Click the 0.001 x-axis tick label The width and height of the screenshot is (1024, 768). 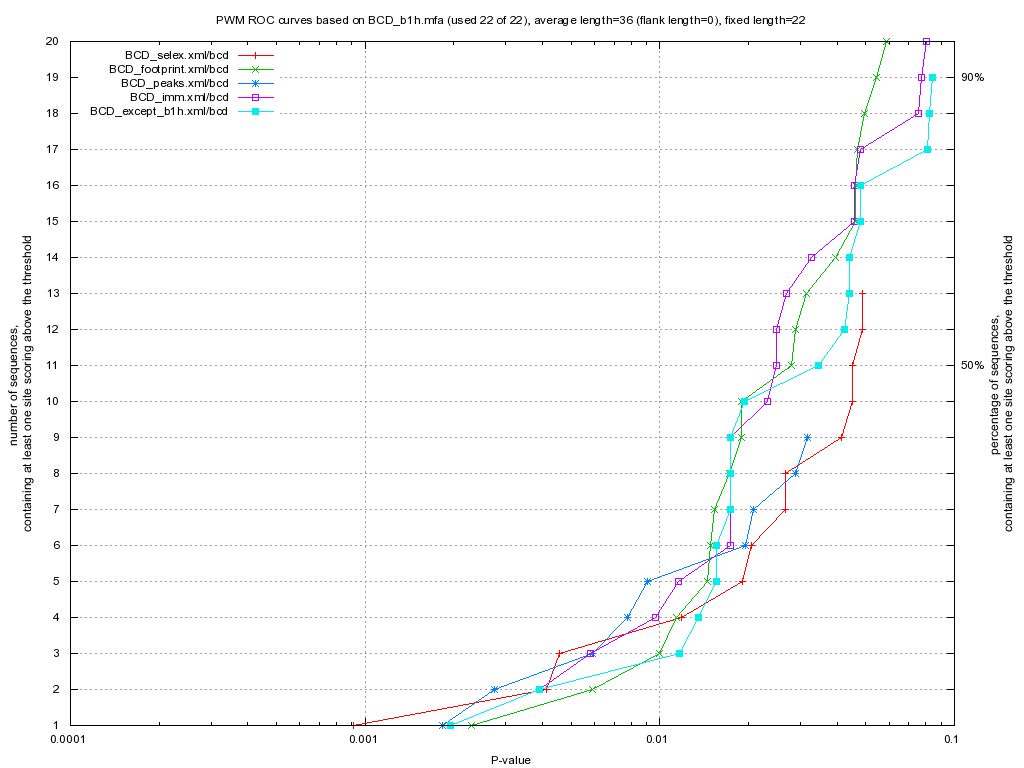point(363,741)
